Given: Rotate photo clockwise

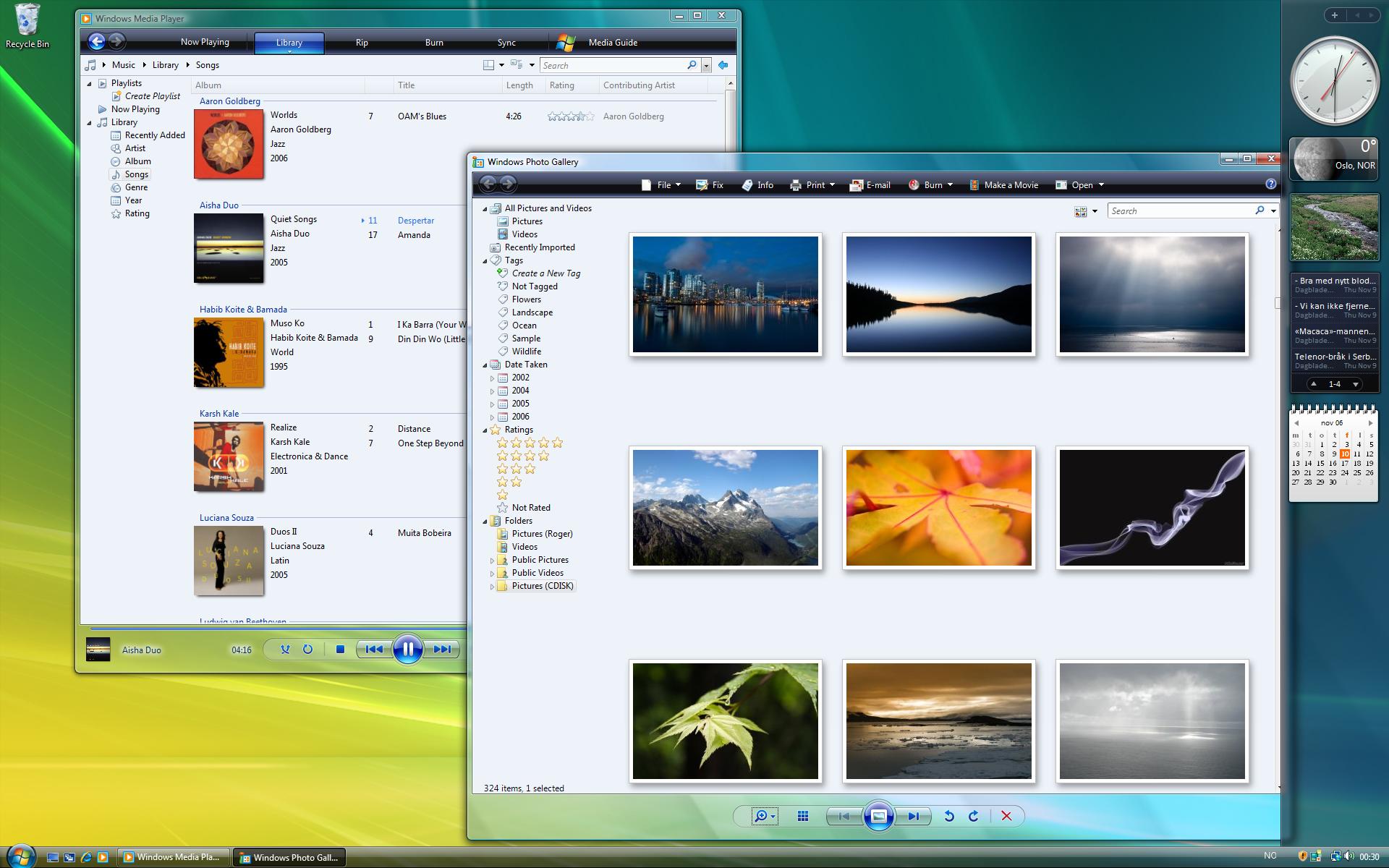Looking at the screenshot, I should [974, 817].
